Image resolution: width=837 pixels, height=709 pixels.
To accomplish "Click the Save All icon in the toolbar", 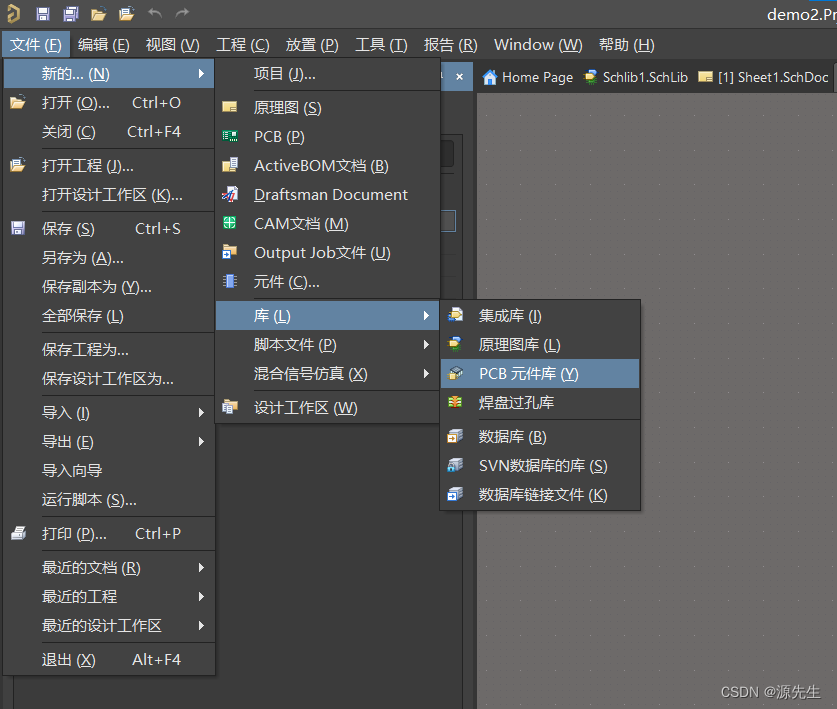I will 70,14.
